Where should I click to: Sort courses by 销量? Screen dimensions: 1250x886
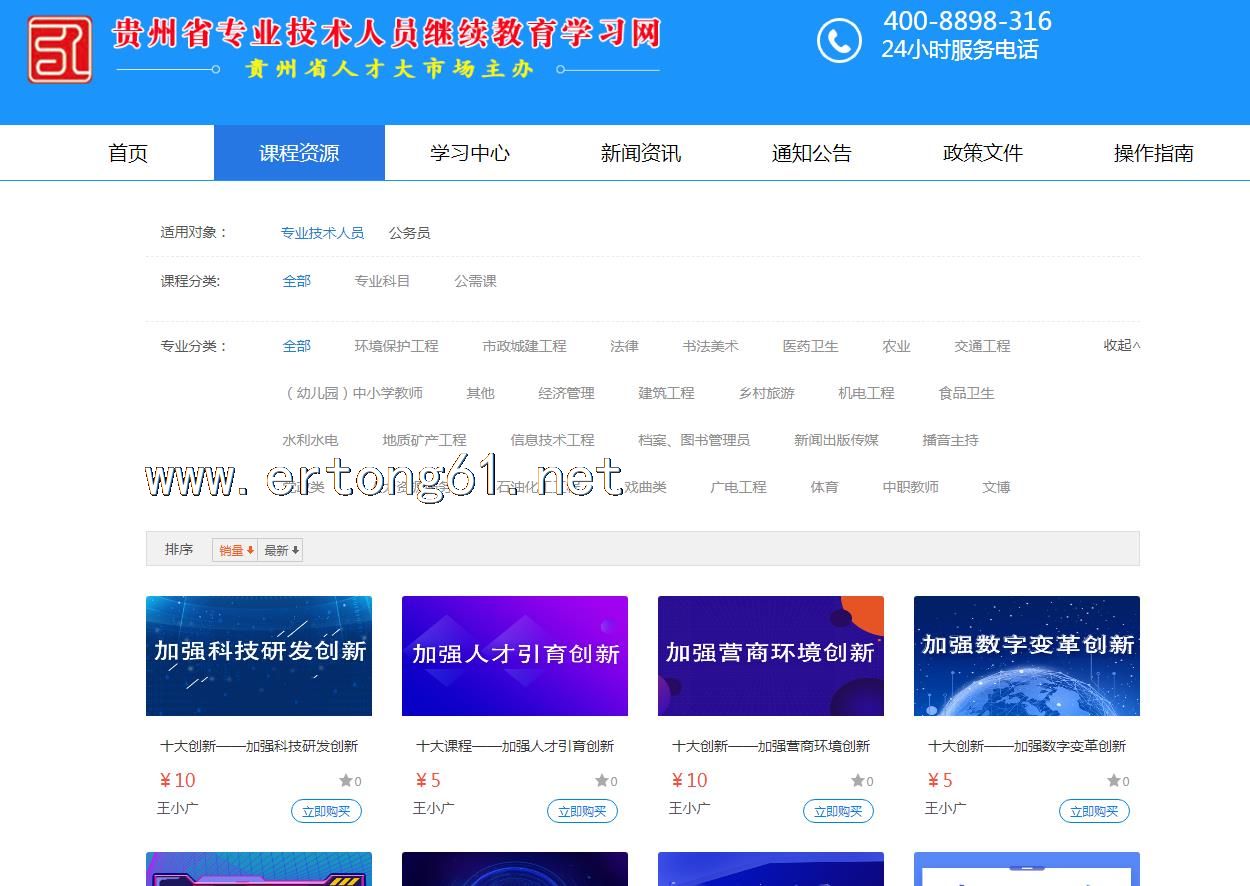236,550
